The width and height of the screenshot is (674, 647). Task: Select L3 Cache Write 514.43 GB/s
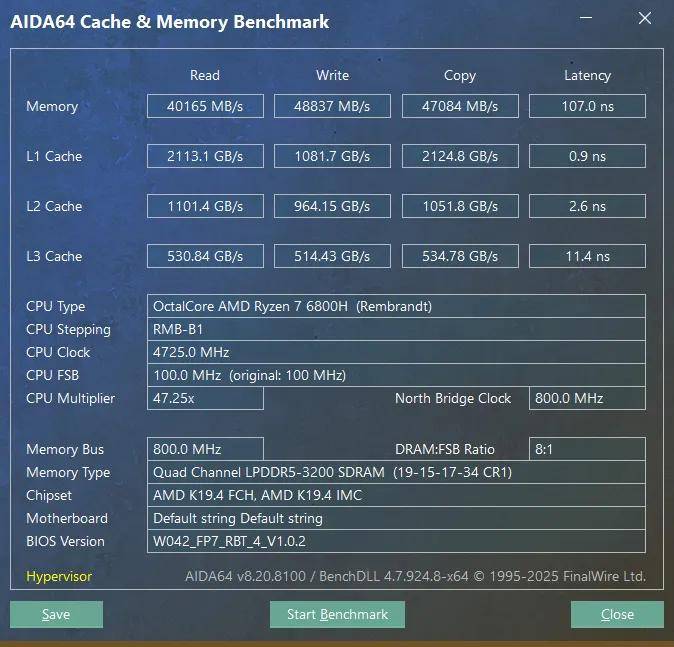coord(332,256)
